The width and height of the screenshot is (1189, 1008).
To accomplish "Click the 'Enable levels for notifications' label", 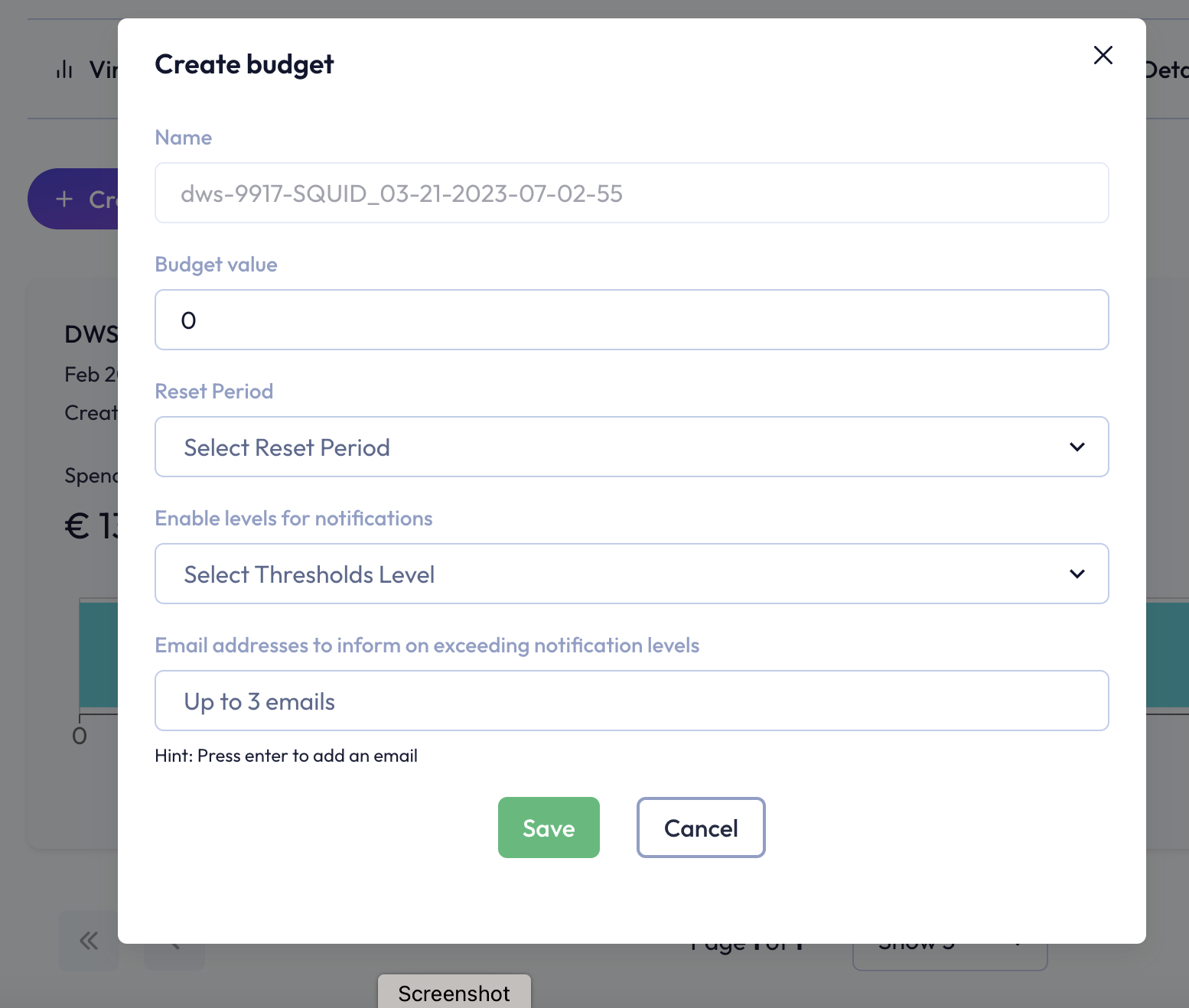I will (293, 519).
